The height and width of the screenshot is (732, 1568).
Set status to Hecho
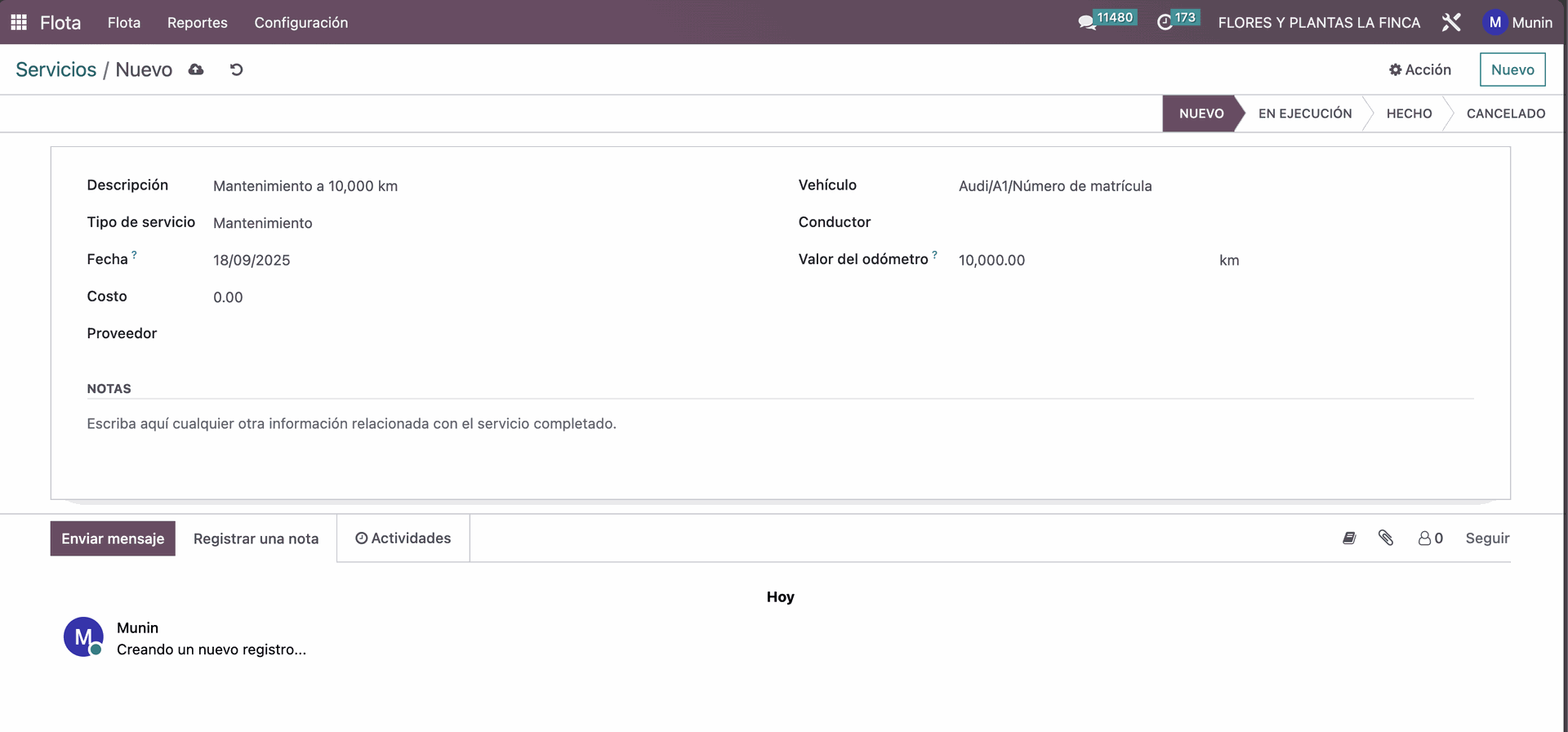[1409, 114]
